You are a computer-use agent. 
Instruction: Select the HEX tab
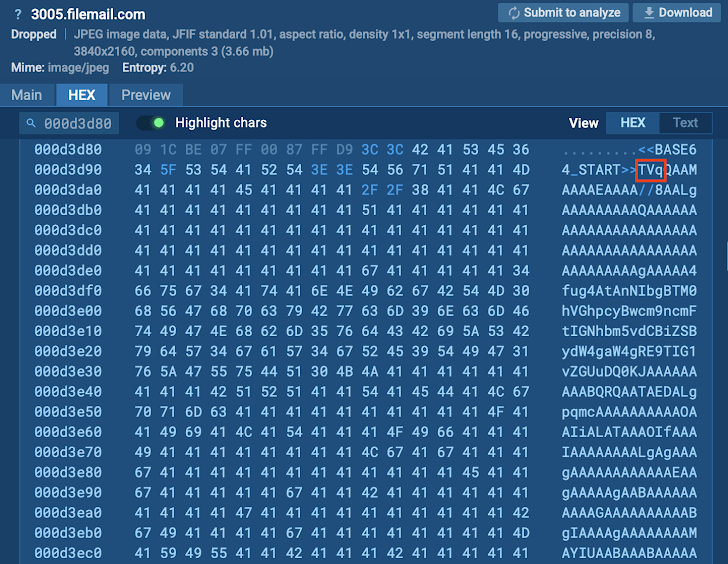coord(82,95)
